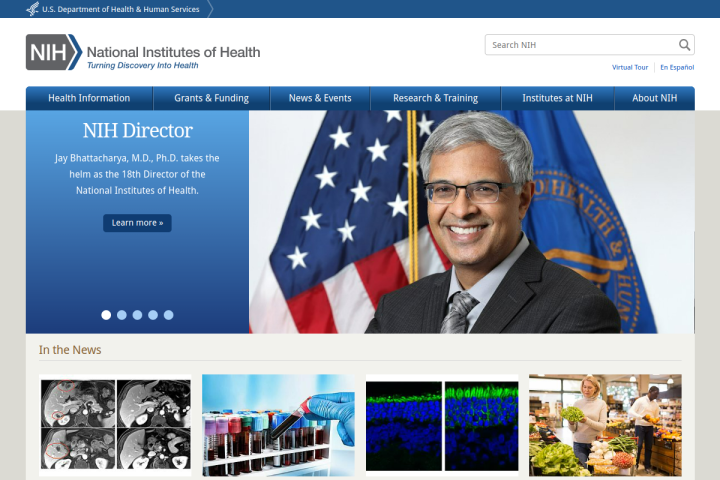Open U.S. Department of Health & Human Services link
The image size is (720, 480).
(x=121, y=9)
